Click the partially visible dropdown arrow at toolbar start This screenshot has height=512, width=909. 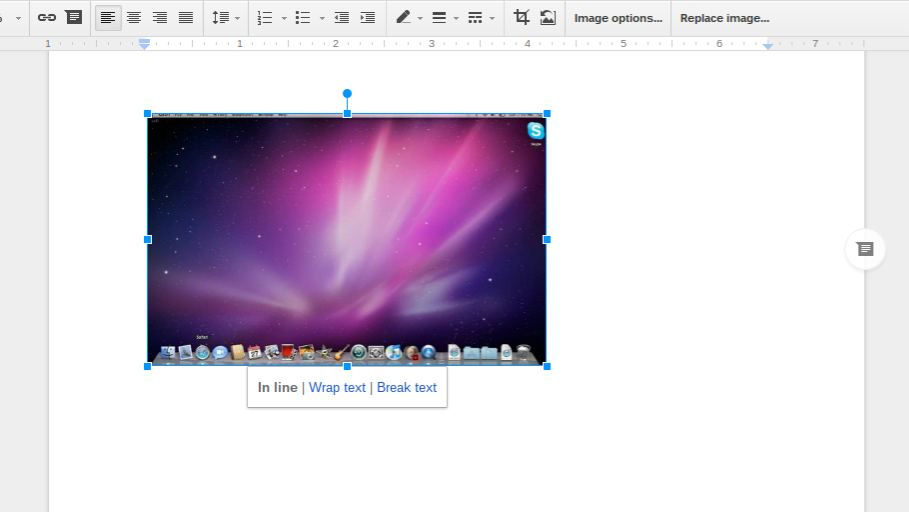point(18,19)
